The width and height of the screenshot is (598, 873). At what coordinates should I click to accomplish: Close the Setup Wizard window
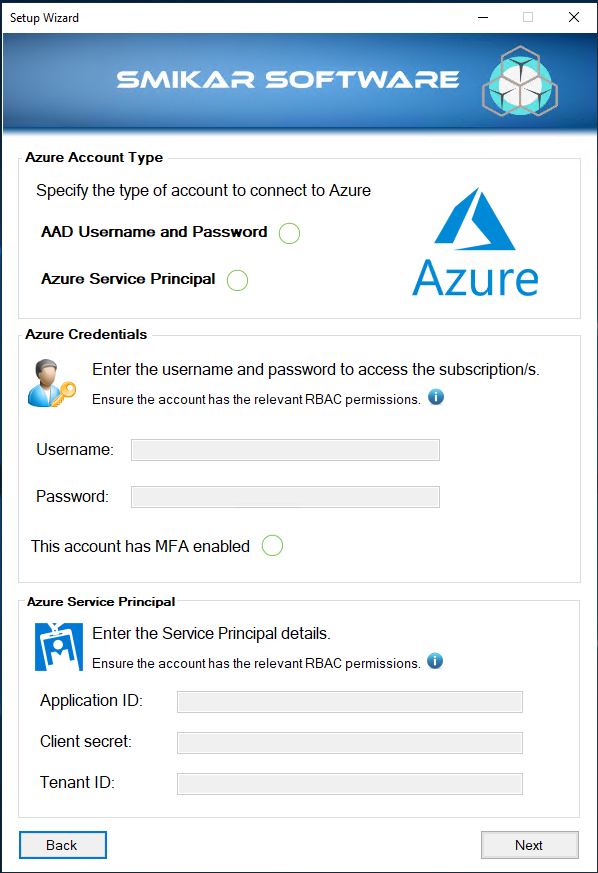[x=574, y=17]
